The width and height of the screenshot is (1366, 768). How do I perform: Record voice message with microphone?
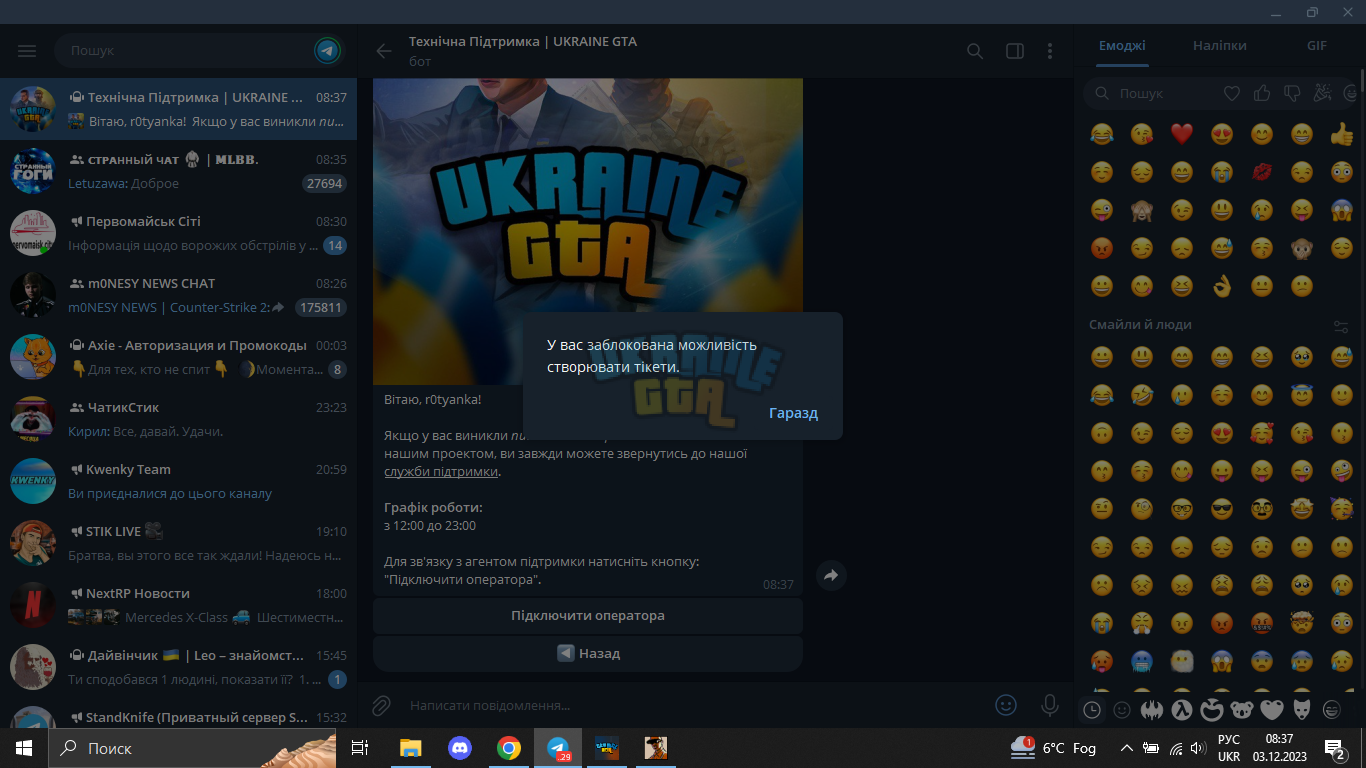click(1050, 705)
